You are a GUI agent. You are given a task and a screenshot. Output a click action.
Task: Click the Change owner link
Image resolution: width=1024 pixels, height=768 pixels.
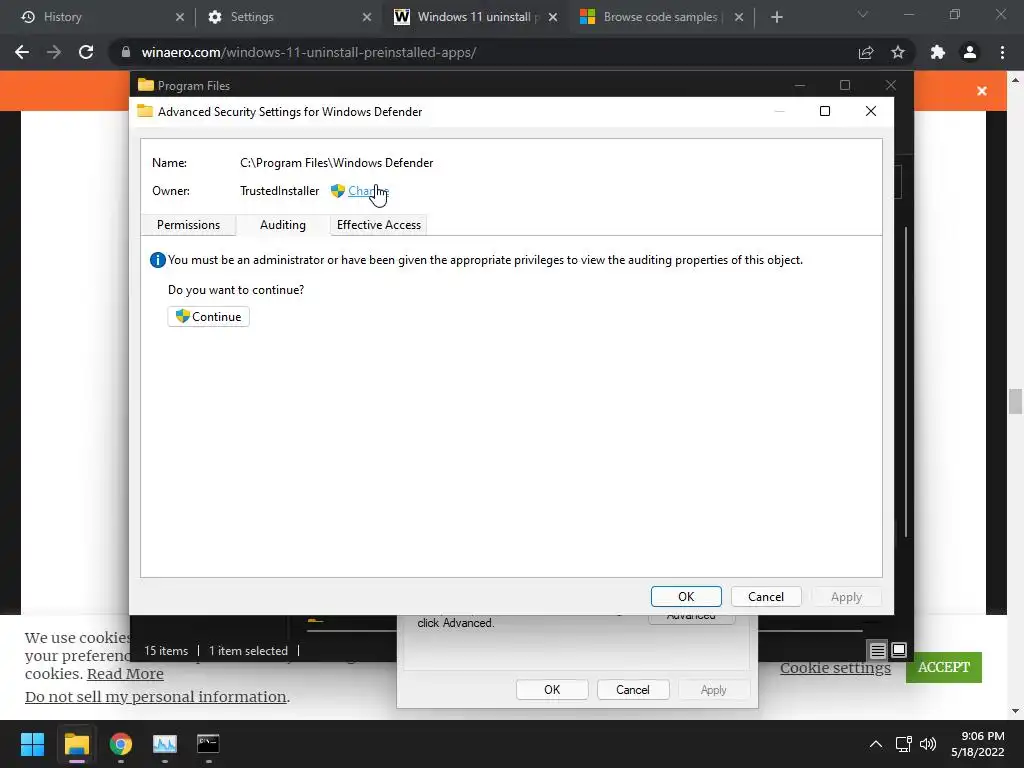coord(368,191)
